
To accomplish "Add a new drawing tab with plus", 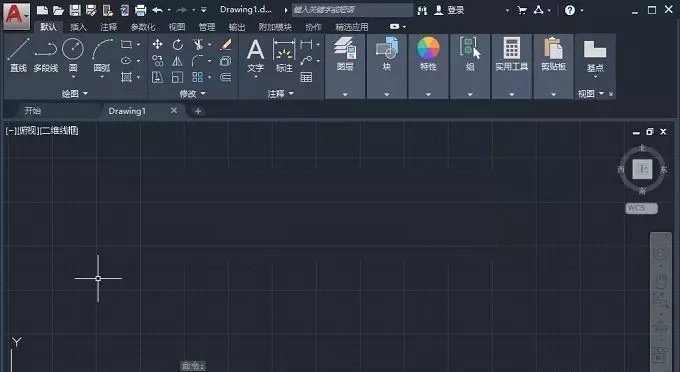I will point(198,111).
